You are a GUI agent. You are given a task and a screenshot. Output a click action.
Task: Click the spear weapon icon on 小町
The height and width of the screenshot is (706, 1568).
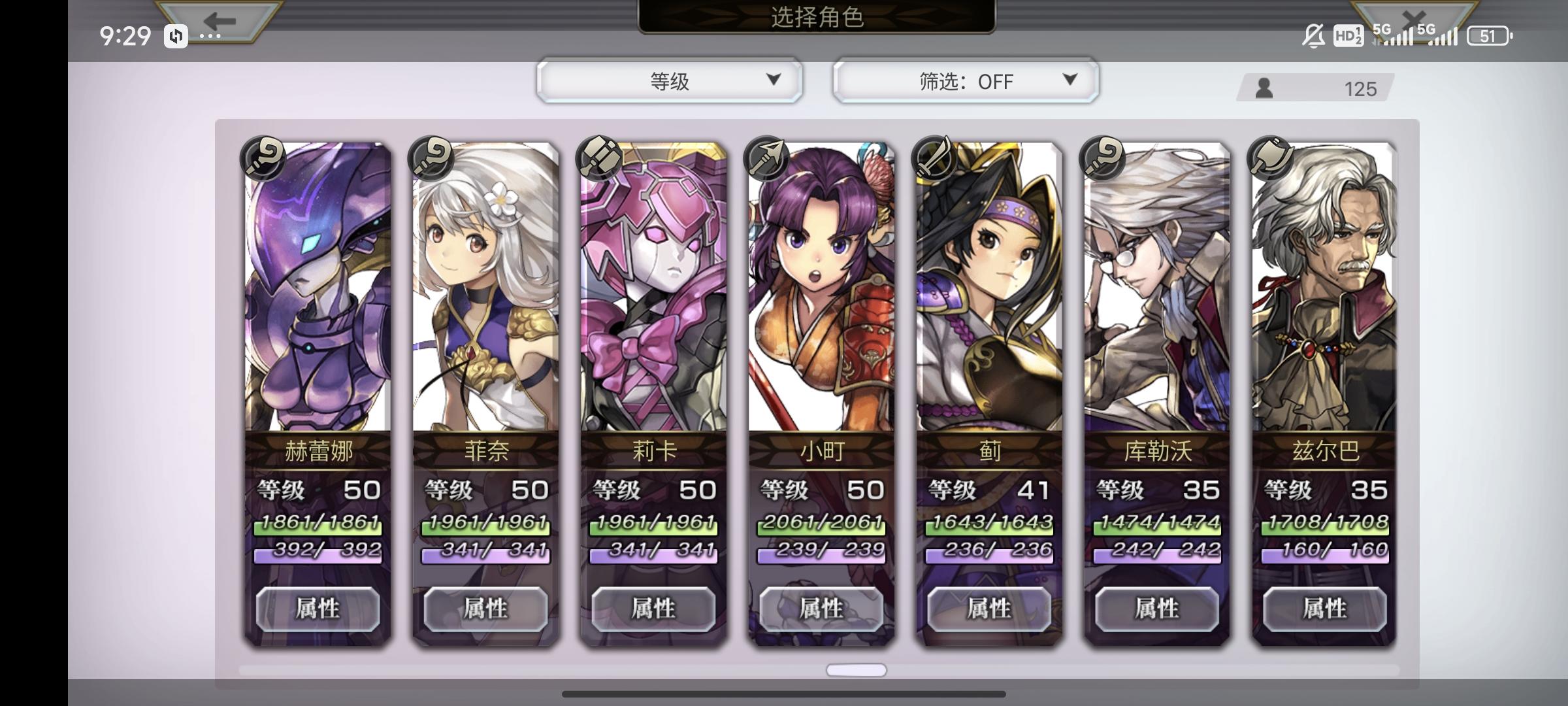[x=766, y=158]
